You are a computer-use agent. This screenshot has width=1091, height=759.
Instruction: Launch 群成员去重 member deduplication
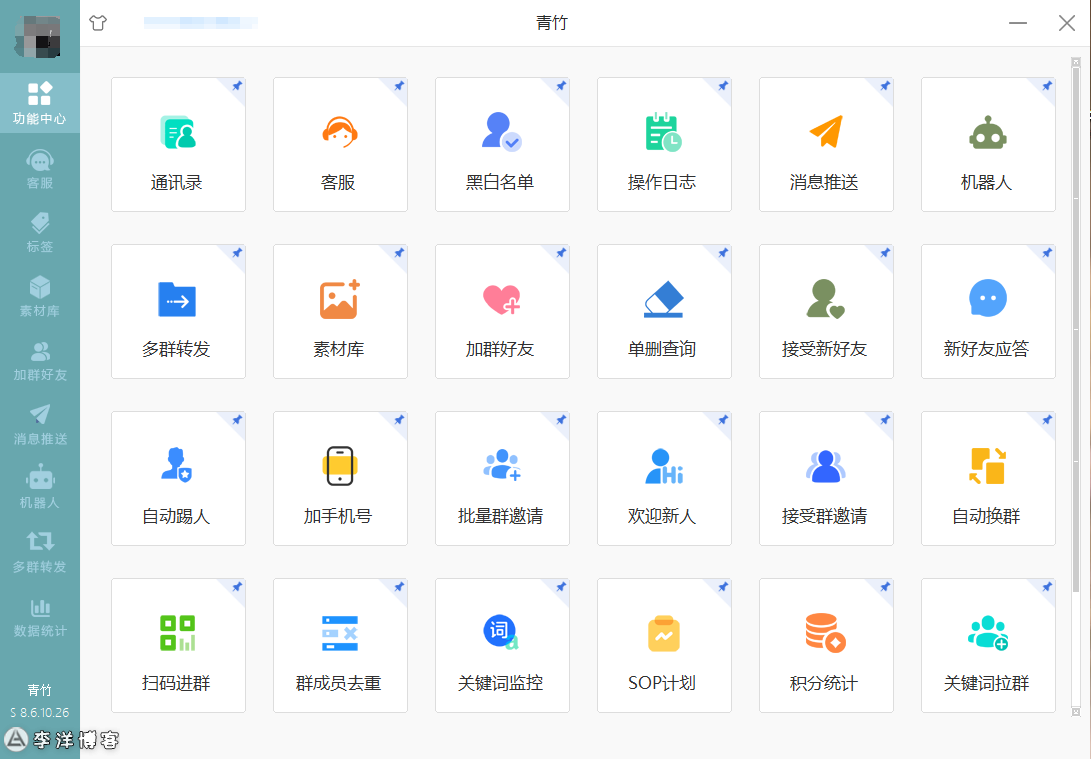coord(340,645)
